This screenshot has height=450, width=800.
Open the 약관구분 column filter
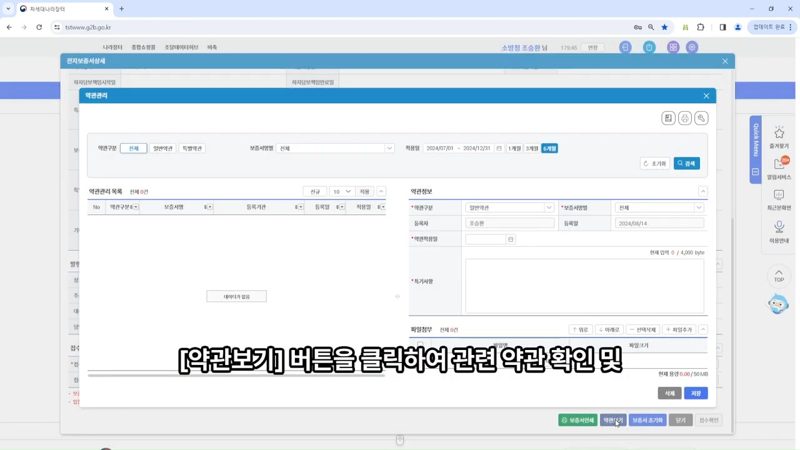coord(135,207)
